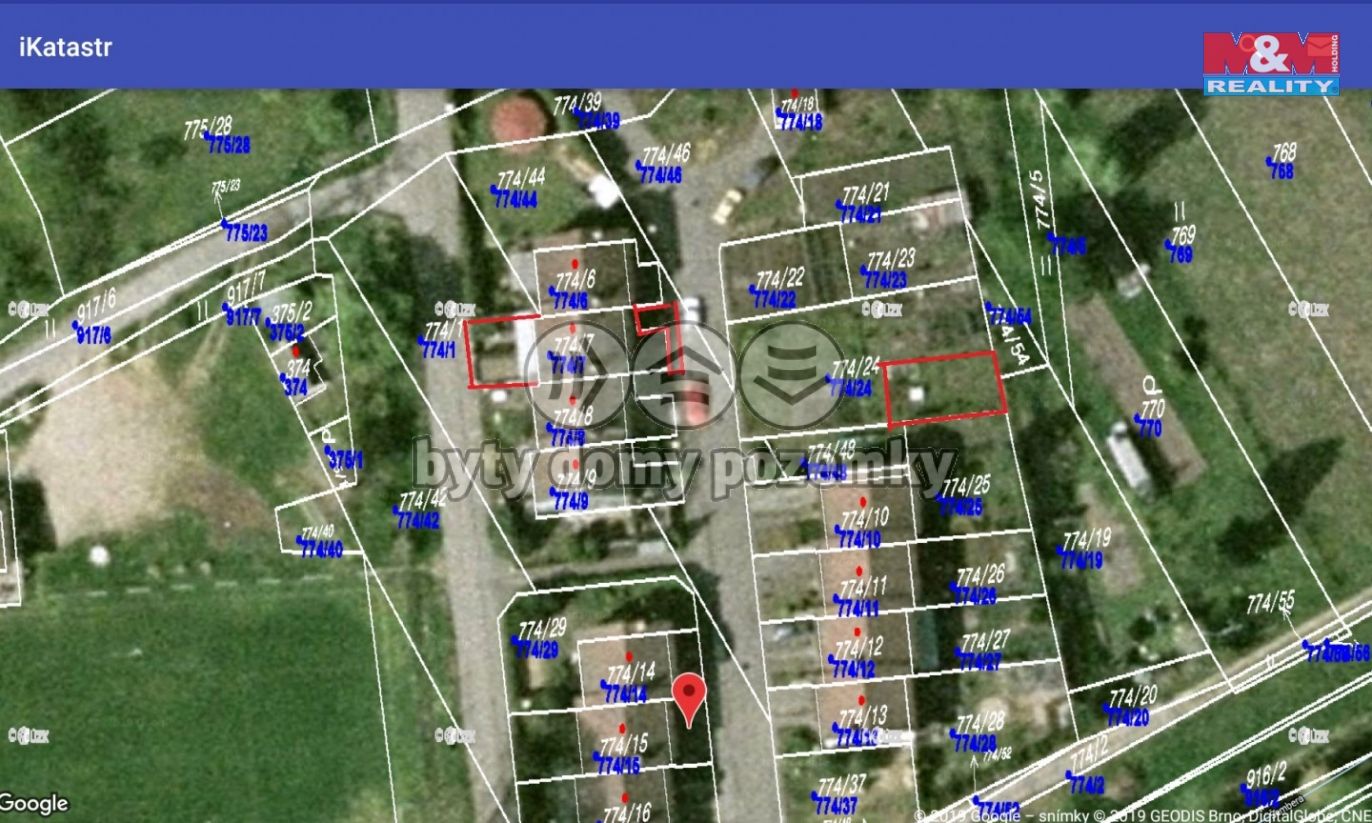The width and height of the screenshot is (1372, 823).
Task: Select blue parcel label 774/44
Action: [x=516, y=200]
